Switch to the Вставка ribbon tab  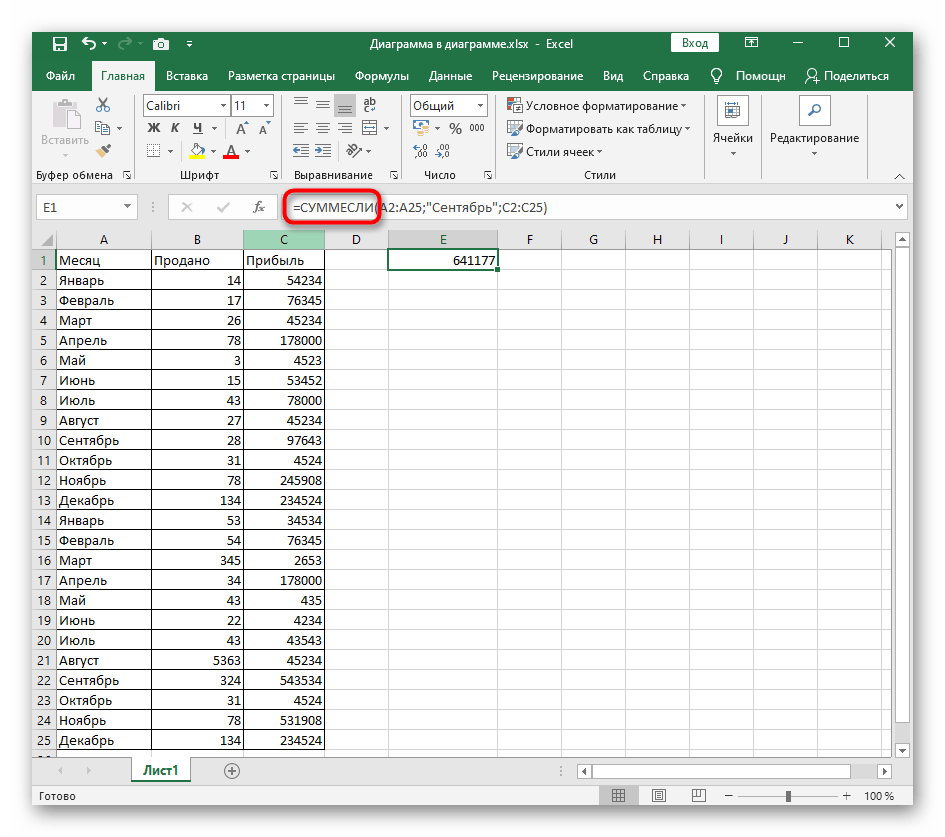[x=187, y=76]
